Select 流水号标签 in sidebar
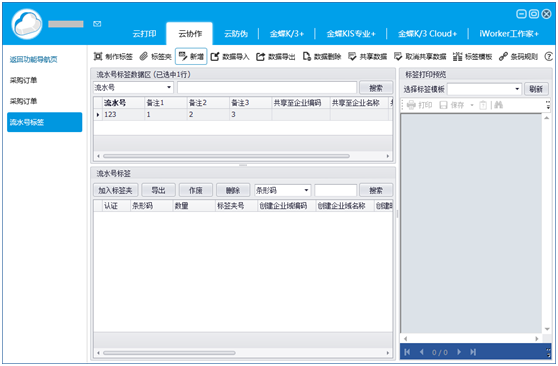The width and height of the screenshot is (558, 366). (x=44, y=122)
